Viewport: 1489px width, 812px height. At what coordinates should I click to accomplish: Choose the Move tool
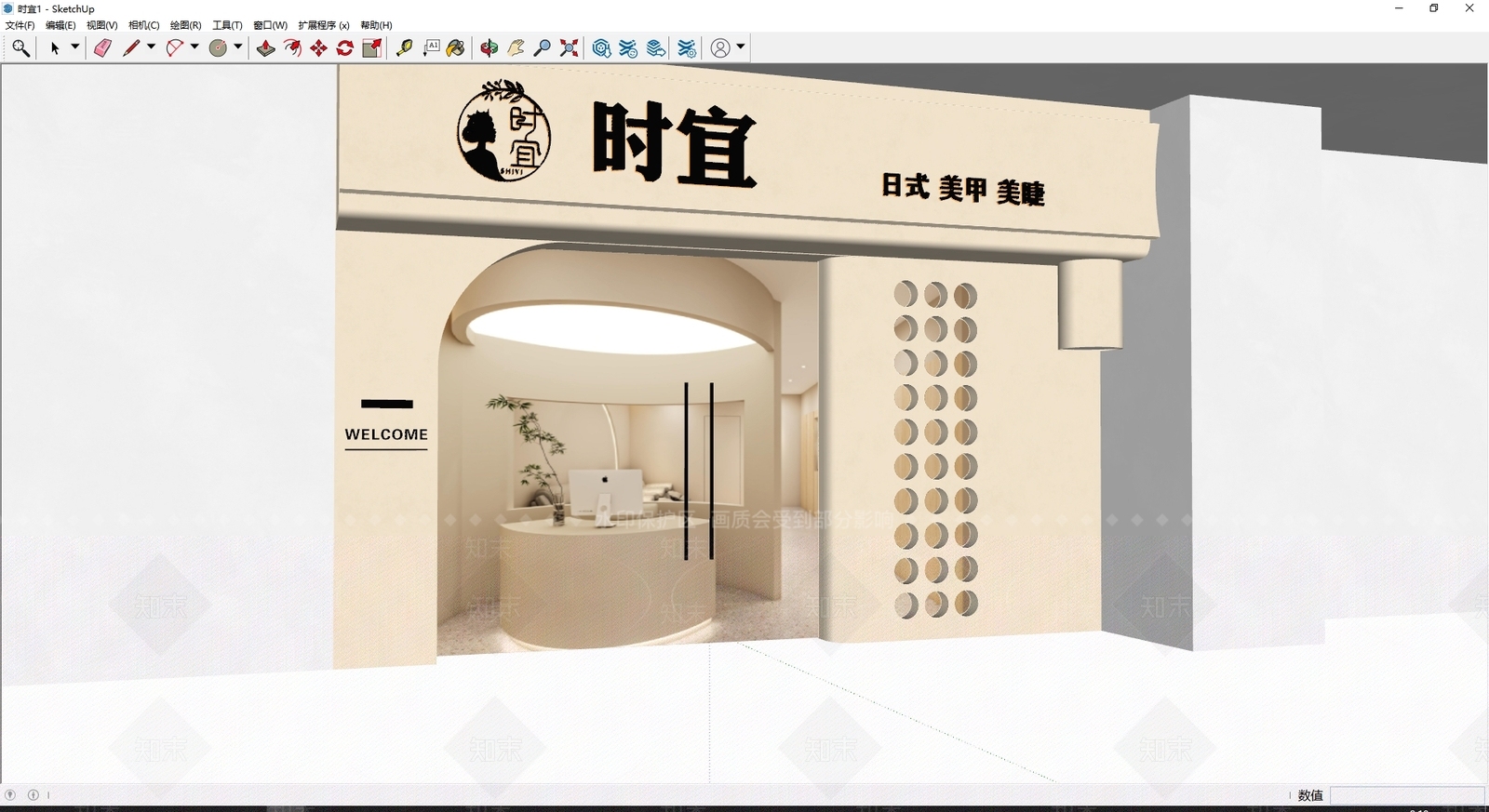tap(319, 48)
